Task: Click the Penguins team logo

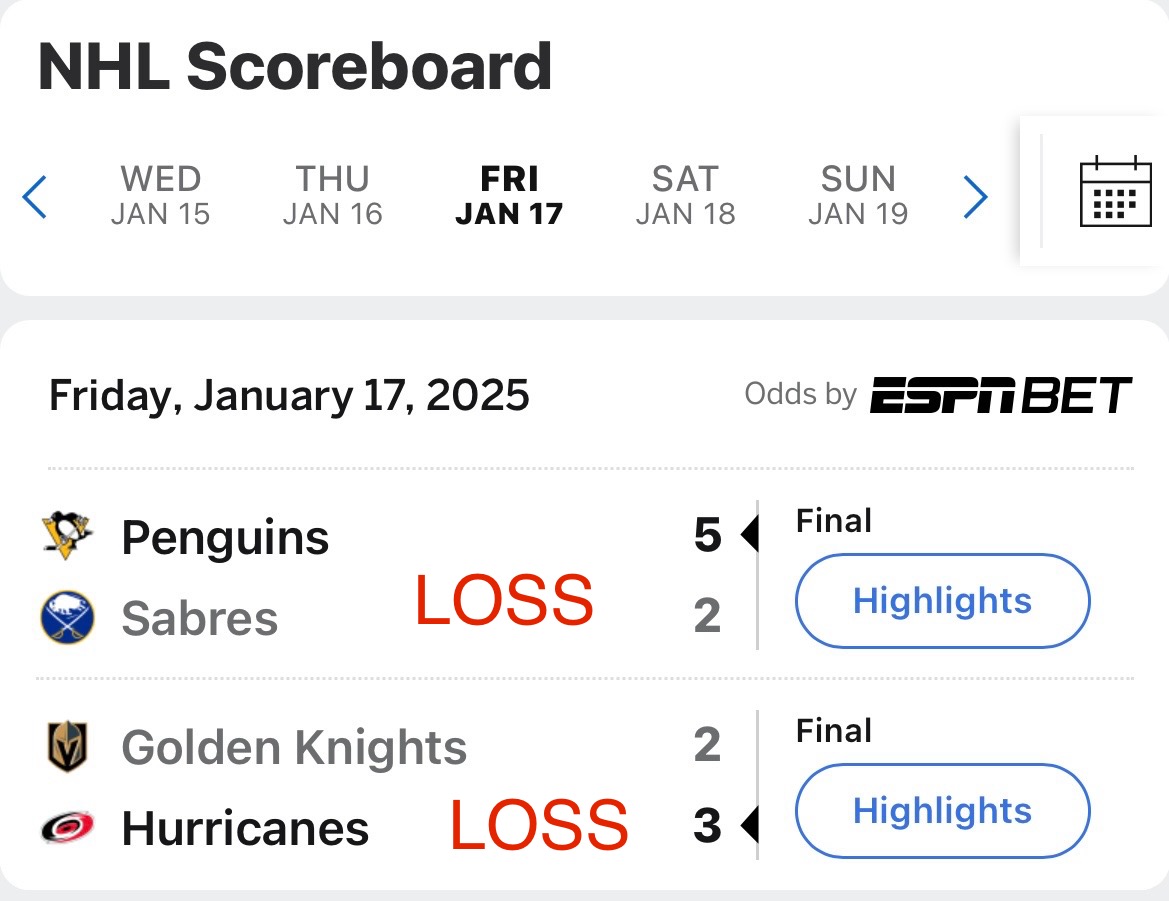Action: (x=67, y=535)
